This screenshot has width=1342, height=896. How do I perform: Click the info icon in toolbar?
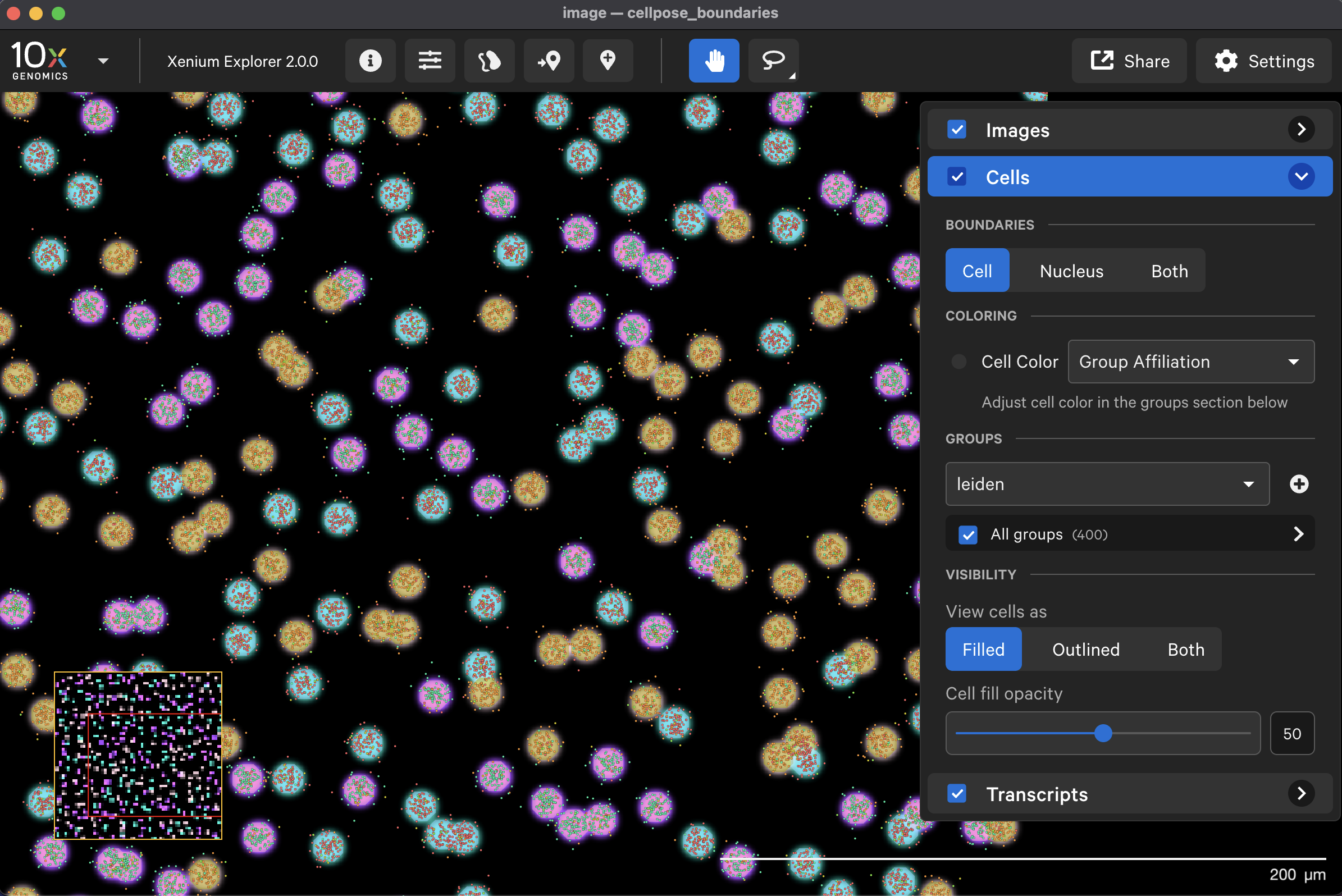click(x=370, y=61)
